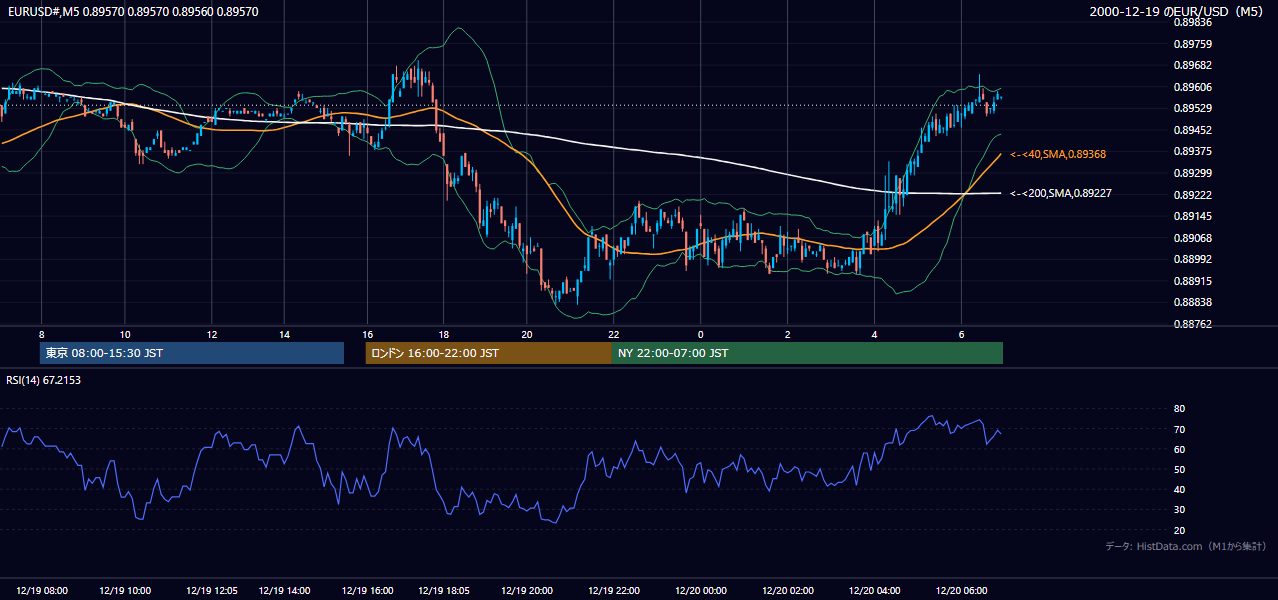This screenshot has height=600, width=1278.
Task: Click price axis label 0.89759
Action: click(x=1192, y=44)
